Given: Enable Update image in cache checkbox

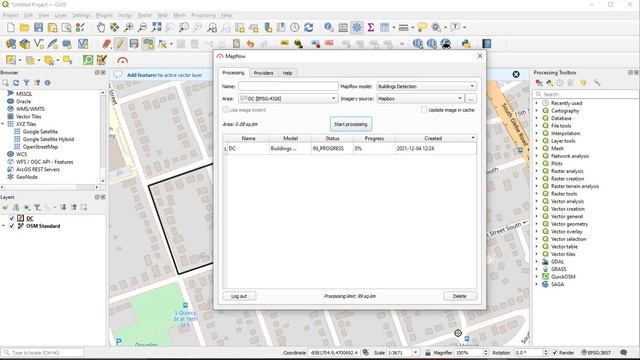Looking at the screenshot, I should point(424,110).
